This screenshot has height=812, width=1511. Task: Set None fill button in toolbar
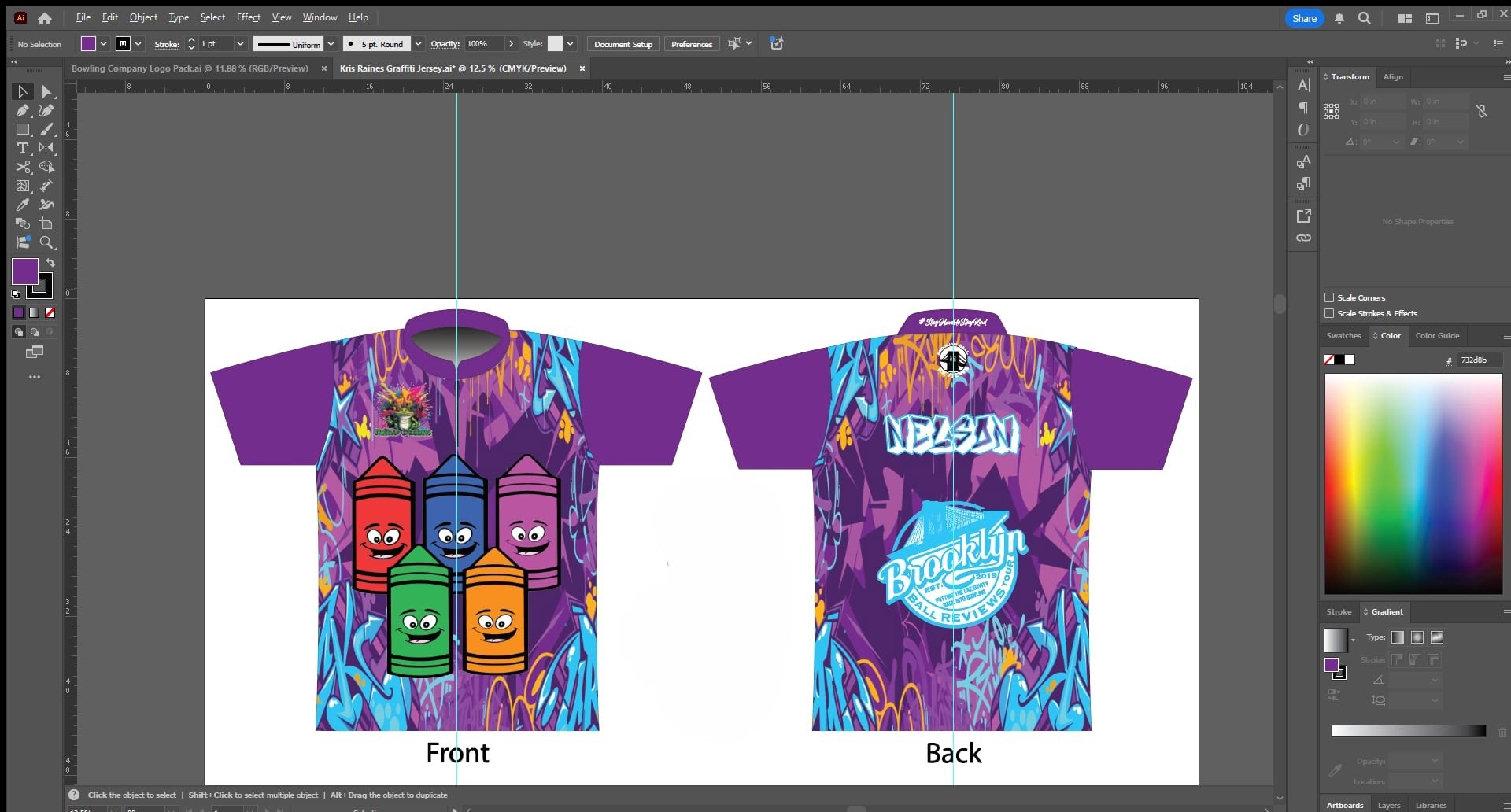pyautogui.click(x=50, y=313)
